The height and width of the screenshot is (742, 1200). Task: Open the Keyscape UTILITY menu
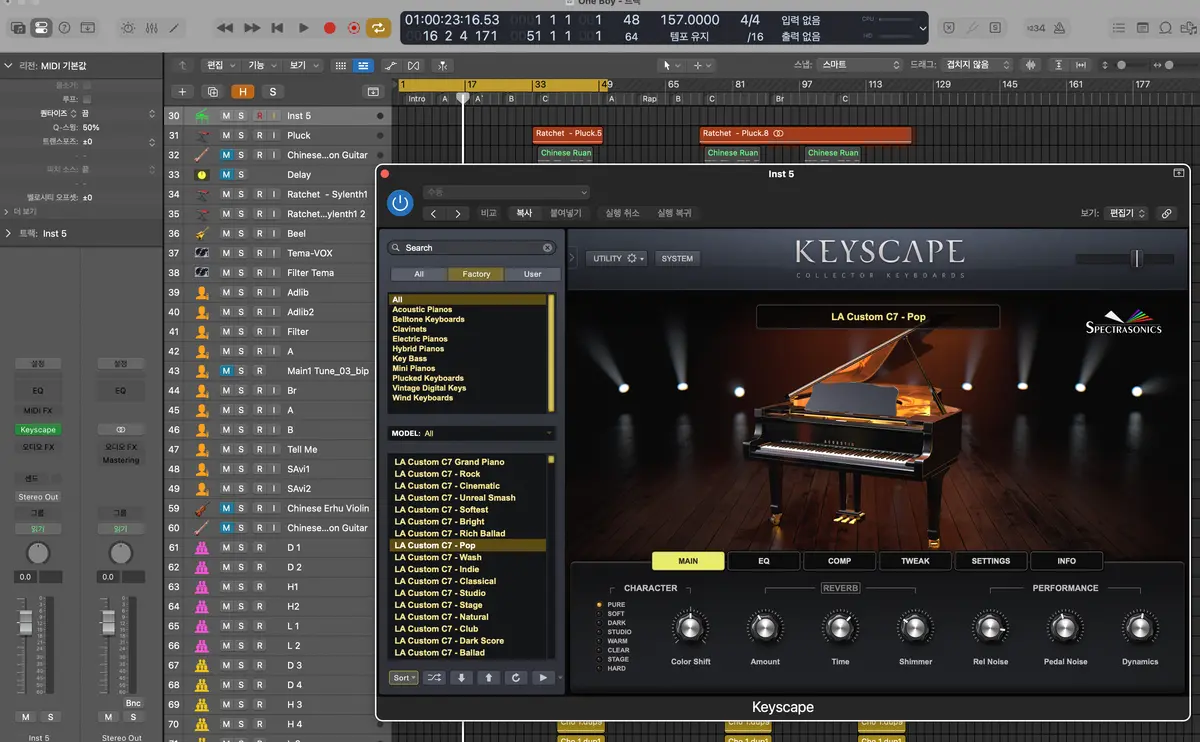pos(616,258)
